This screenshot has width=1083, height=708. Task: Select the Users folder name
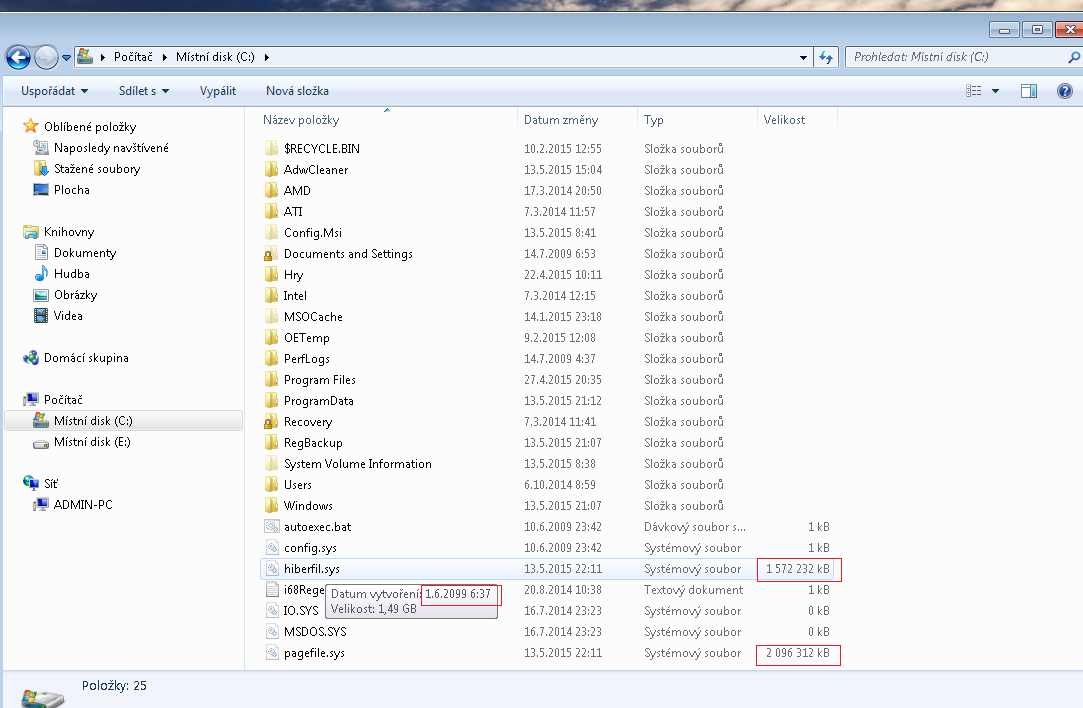298,485
